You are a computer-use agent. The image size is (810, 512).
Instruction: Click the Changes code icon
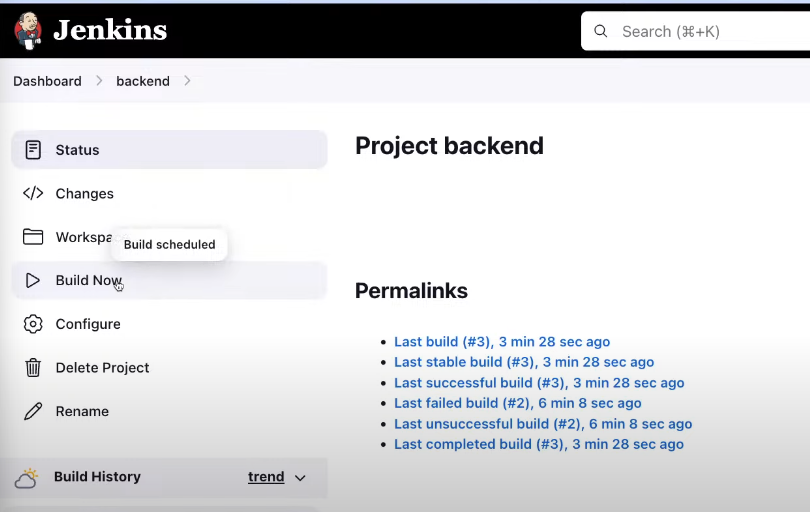tap(33, 193)
